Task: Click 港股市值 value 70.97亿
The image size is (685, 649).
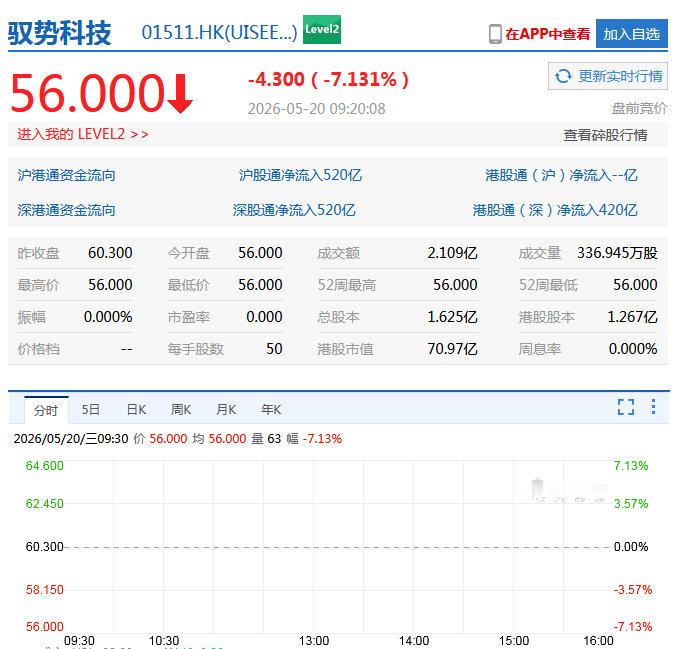Action: tap(452, 349)
